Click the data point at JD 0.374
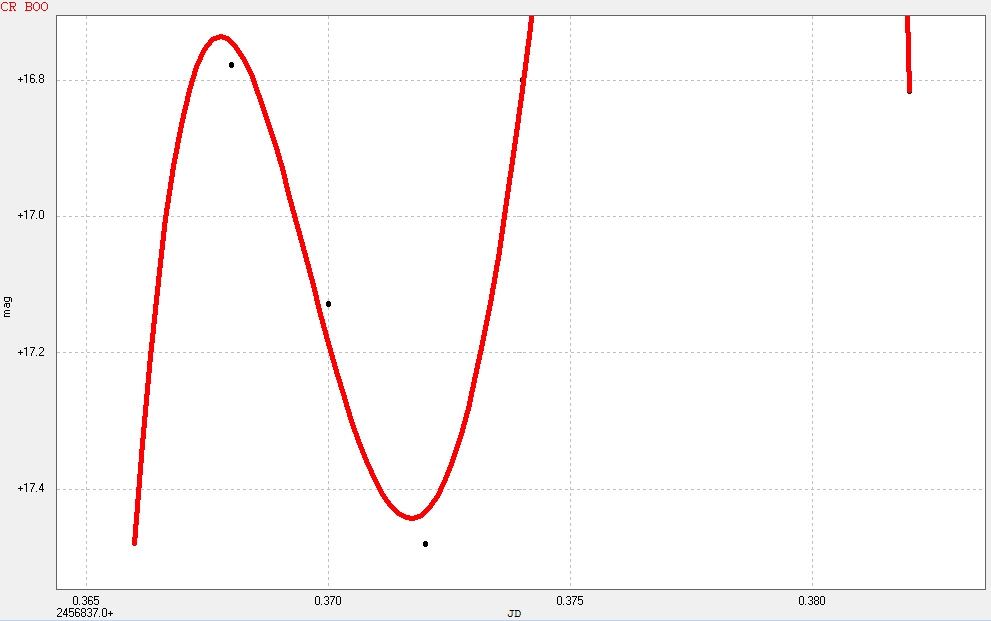The height and width of the screenshot is (621, 991). pyautogui.click(x=522, y=80)
